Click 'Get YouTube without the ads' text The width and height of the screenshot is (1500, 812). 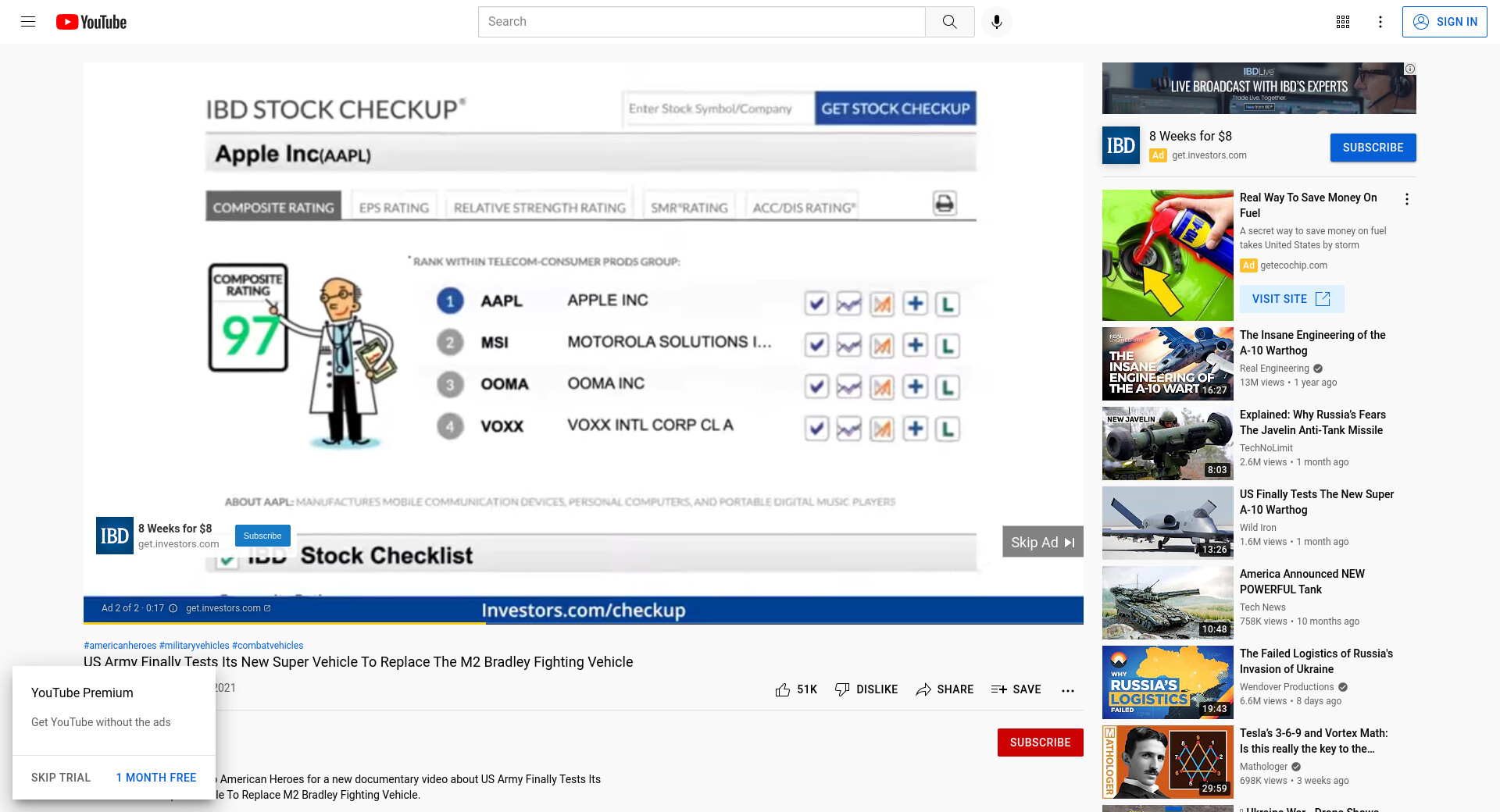101,722
